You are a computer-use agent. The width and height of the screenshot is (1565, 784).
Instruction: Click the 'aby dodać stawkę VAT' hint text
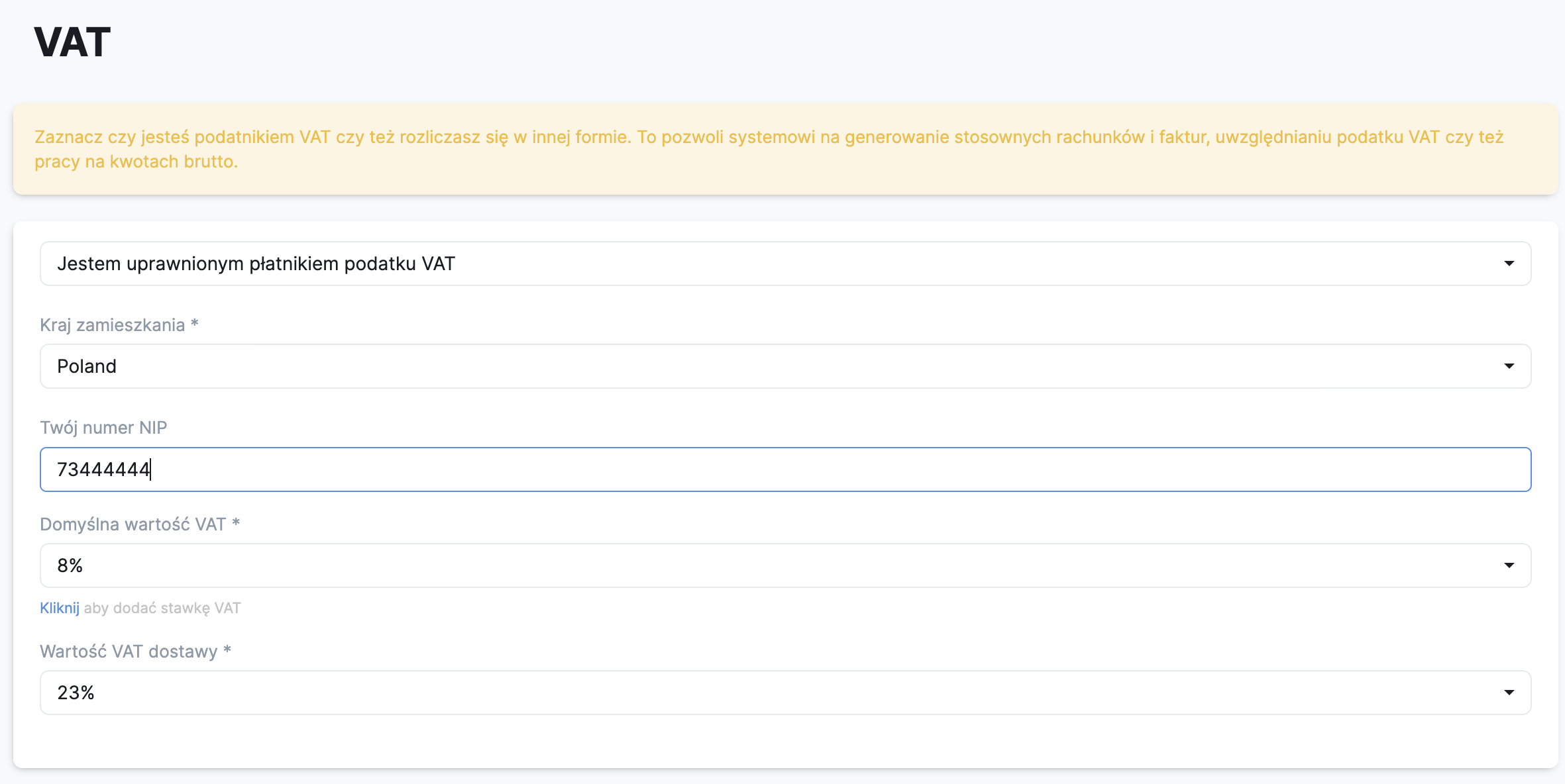(162, 608)
